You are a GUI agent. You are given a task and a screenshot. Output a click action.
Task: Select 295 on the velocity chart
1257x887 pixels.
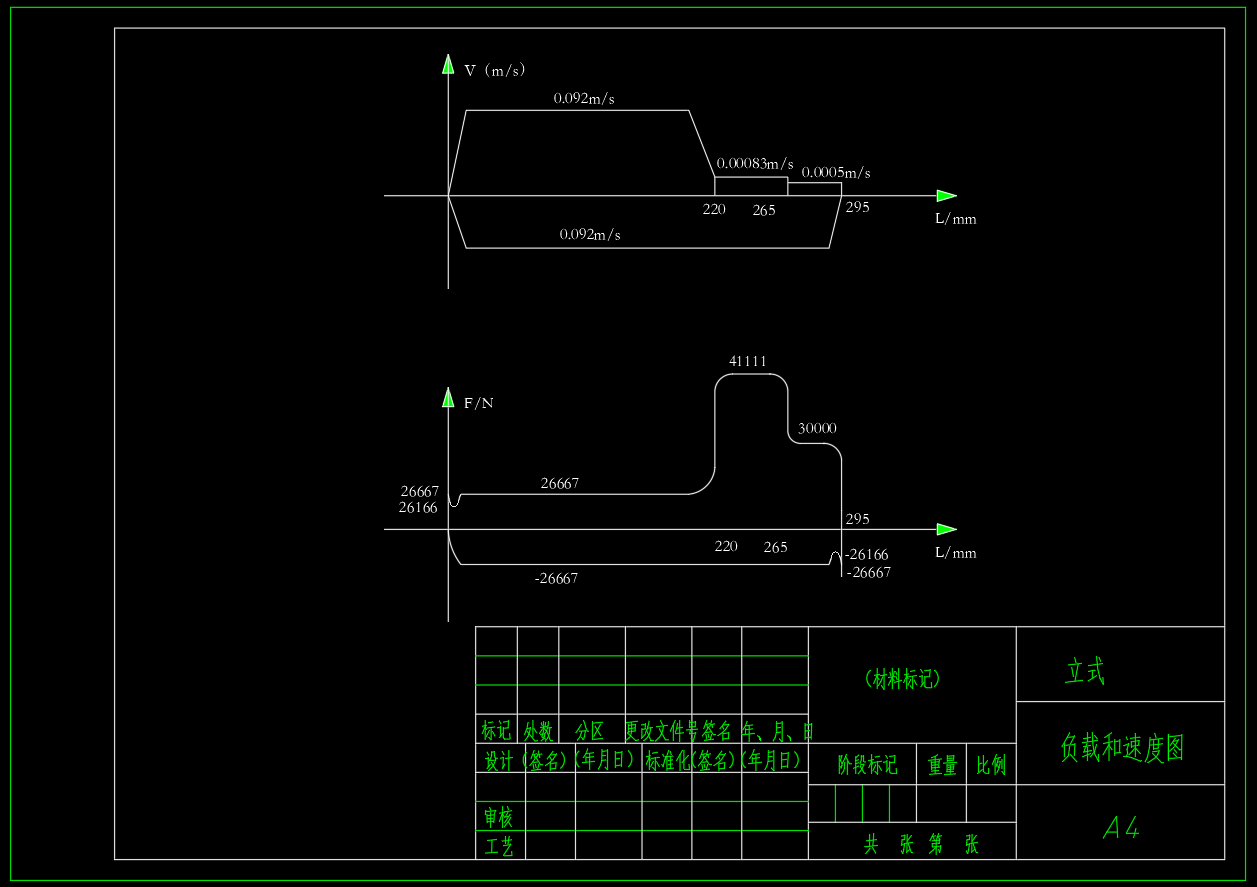click(x=857, y=207)
